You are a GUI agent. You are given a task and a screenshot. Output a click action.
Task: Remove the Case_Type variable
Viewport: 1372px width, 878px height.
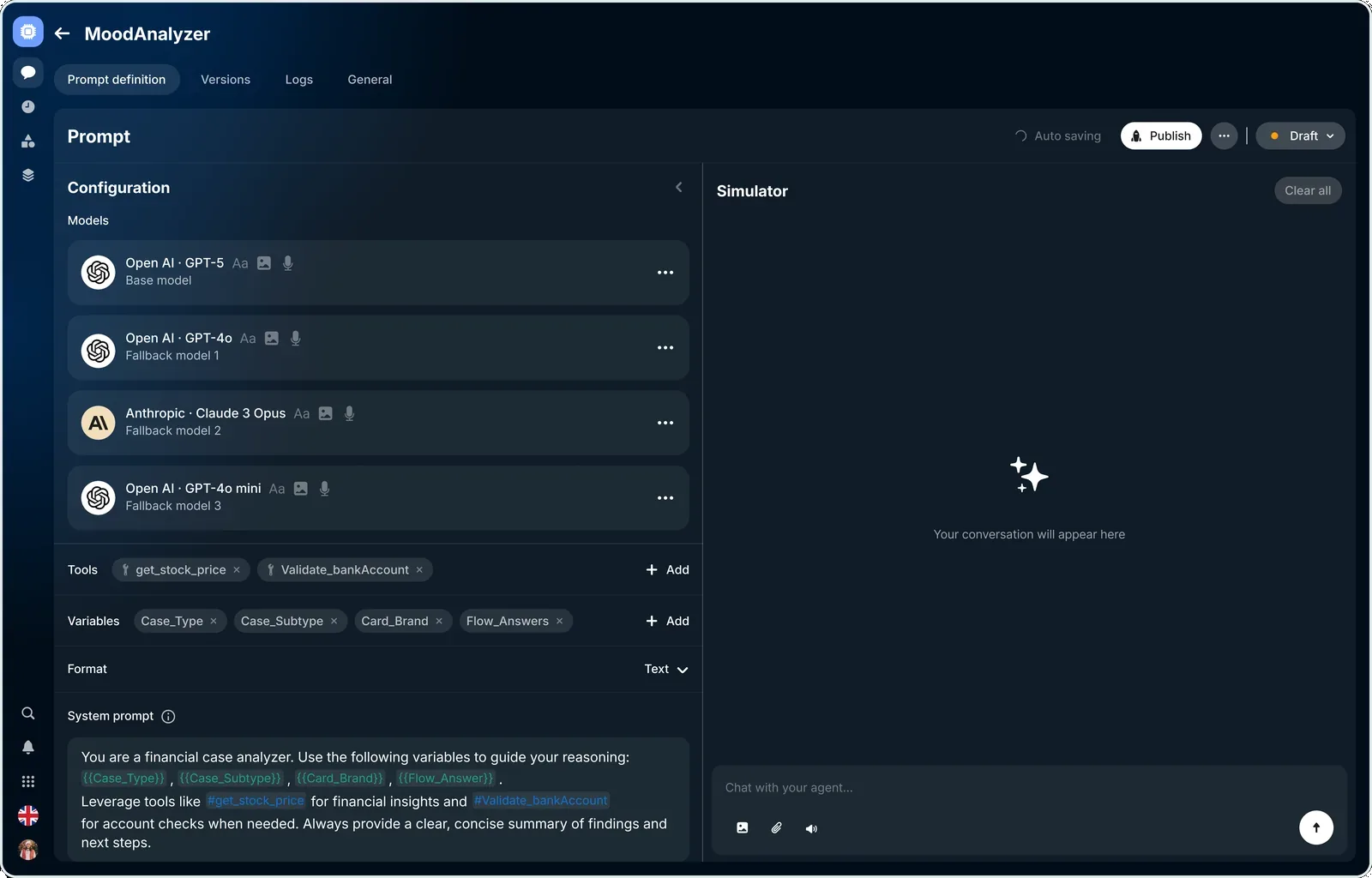tap(214, 622)
